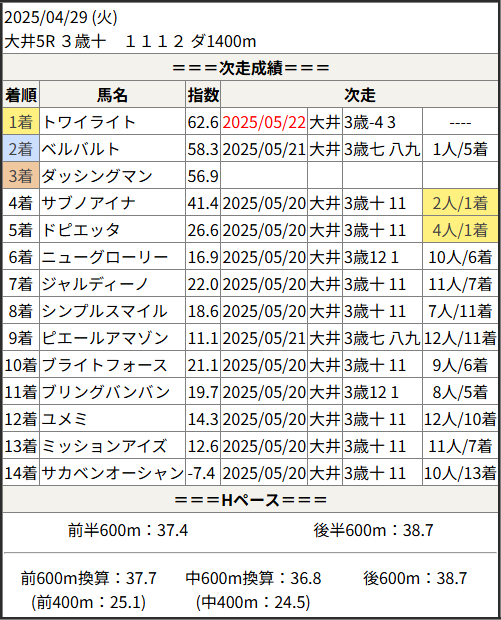Click the 着順 column header
The image size is (501, 620).
[21, 95]
